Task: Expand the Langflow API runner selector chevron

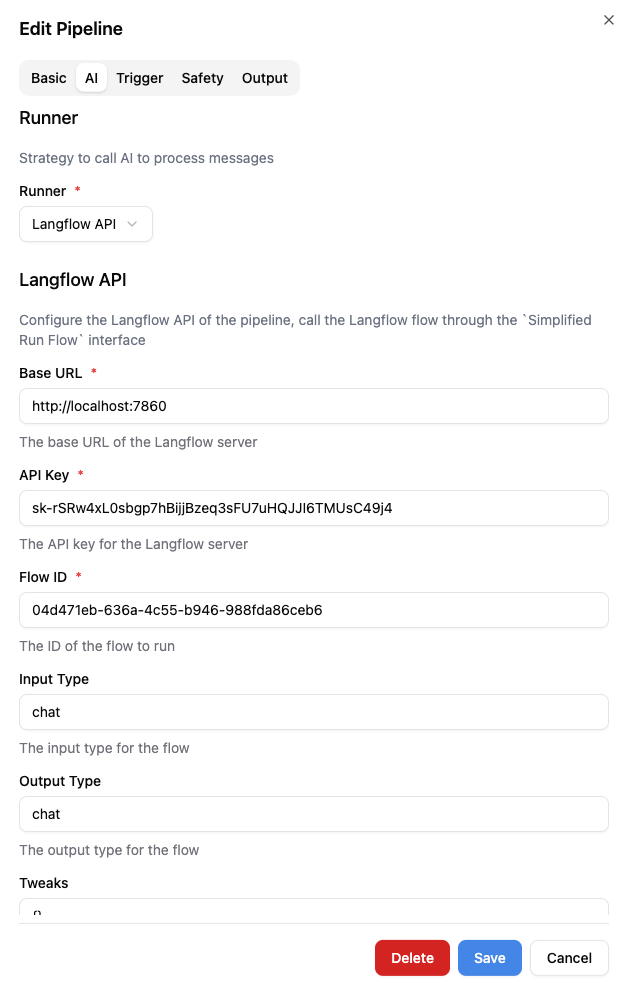Action: point(139,224)
